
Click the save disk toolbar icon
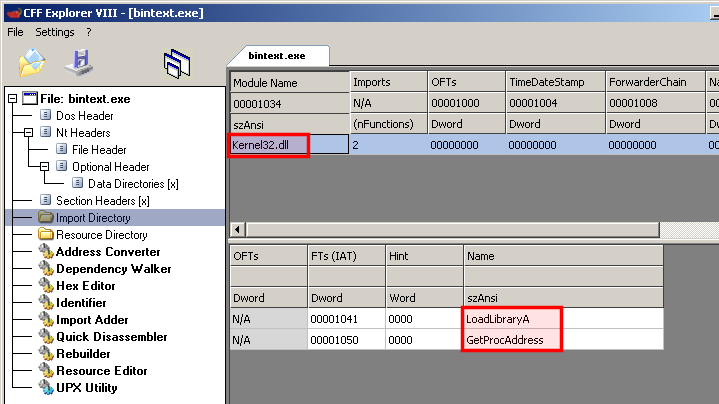click(x=80, y=63)
